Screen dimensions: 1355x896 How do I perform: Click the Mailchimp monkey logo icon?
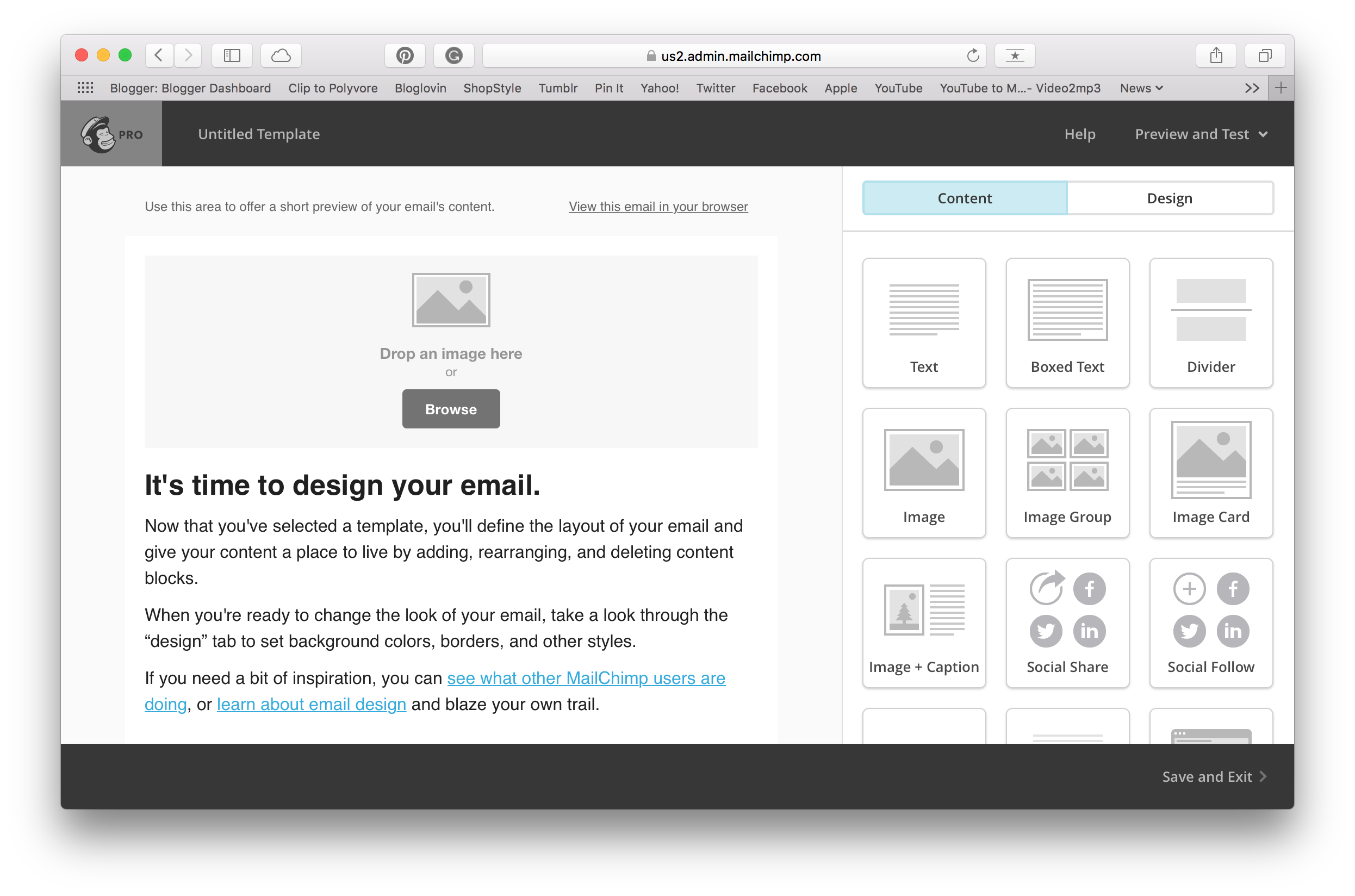[x=99, y=134]
